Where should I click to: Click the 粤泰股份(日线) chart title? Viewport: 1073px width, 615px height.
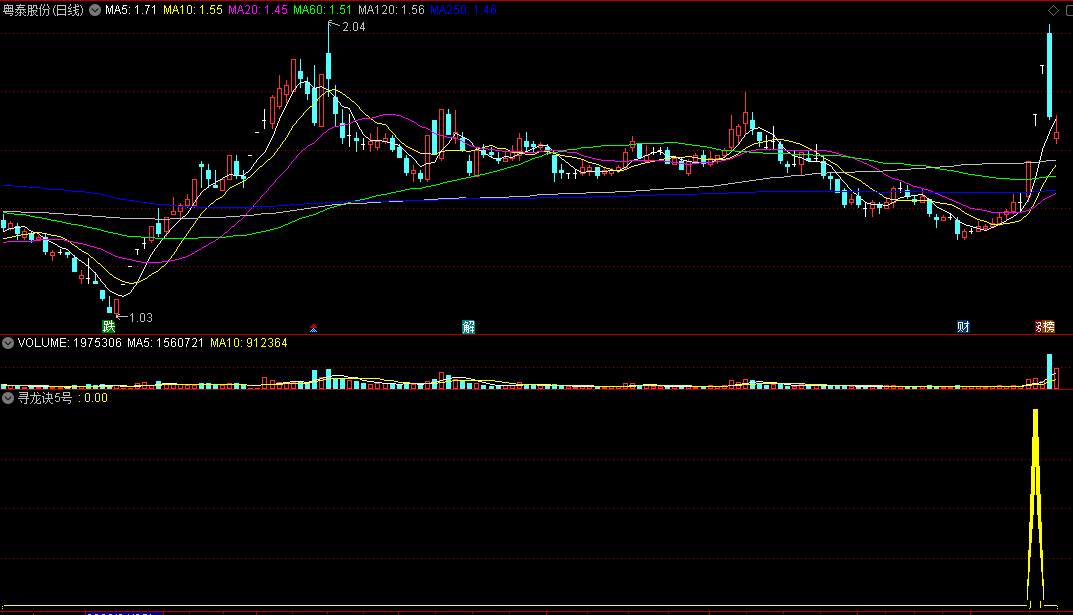[x=43, y=10]
